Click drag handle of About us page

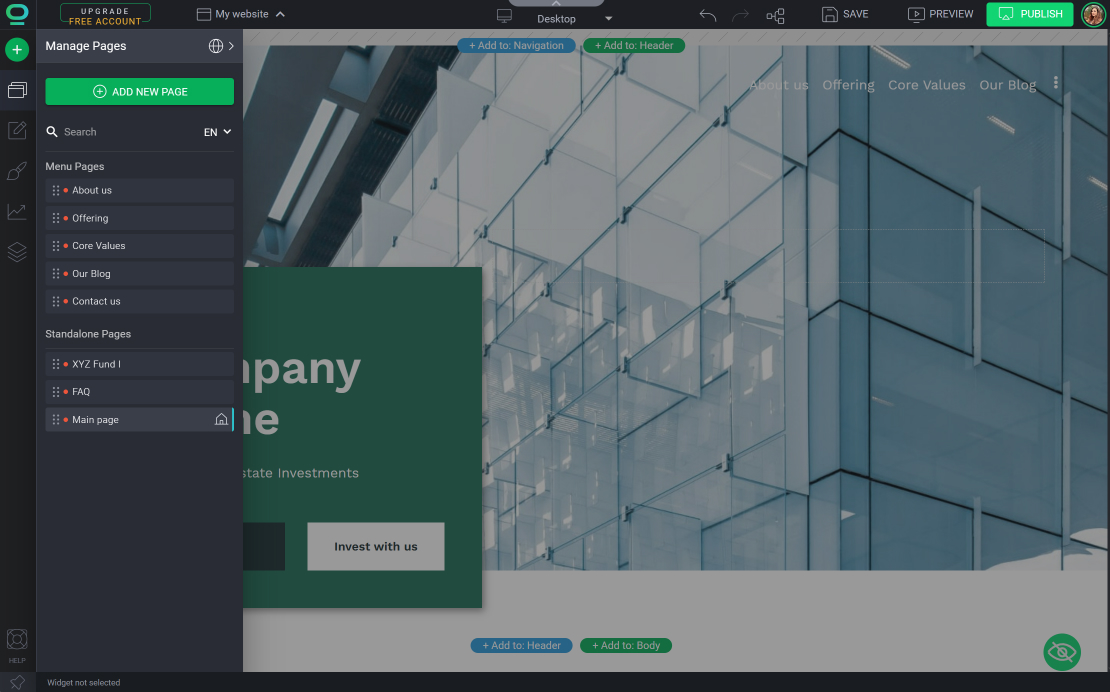56,190
